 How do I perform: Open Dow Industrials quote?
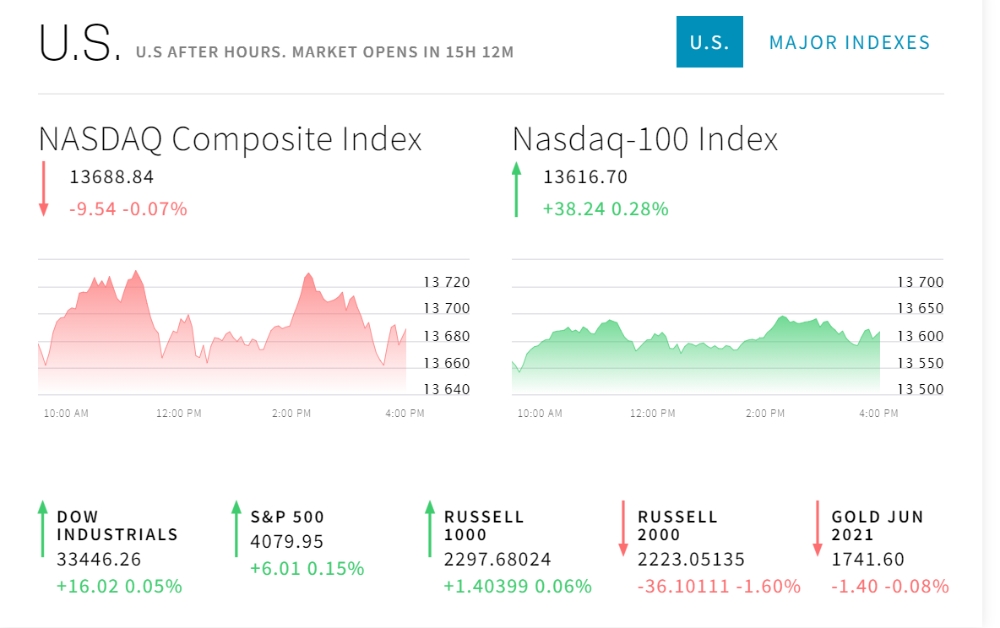(x=117, y=525)
